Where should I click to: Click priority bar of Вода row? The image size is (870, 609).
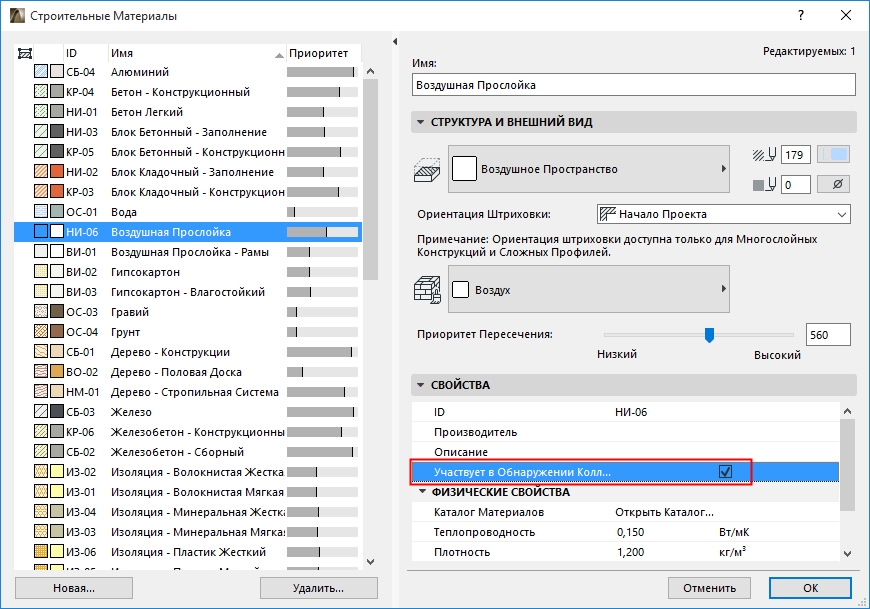[322, 212]
